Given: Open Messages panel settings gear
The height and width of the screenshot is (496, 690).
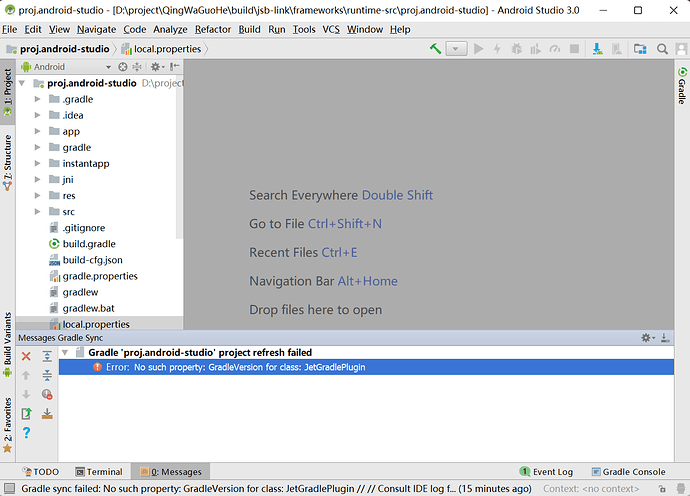Looking at the screenshot, I should click(647, 338).
